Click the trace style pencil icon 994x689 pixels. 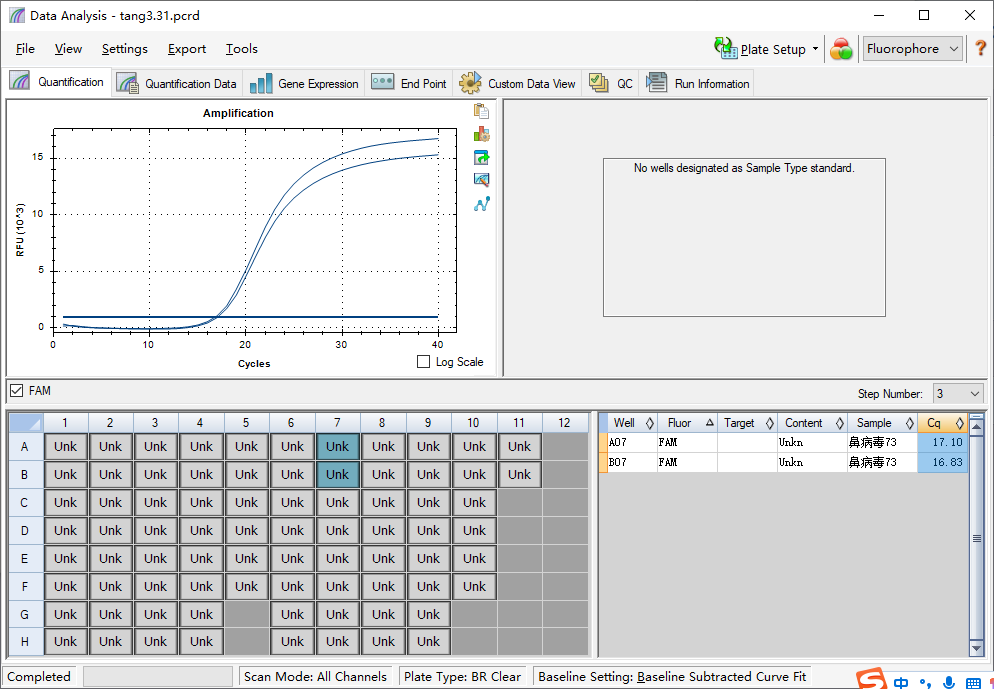481,180
